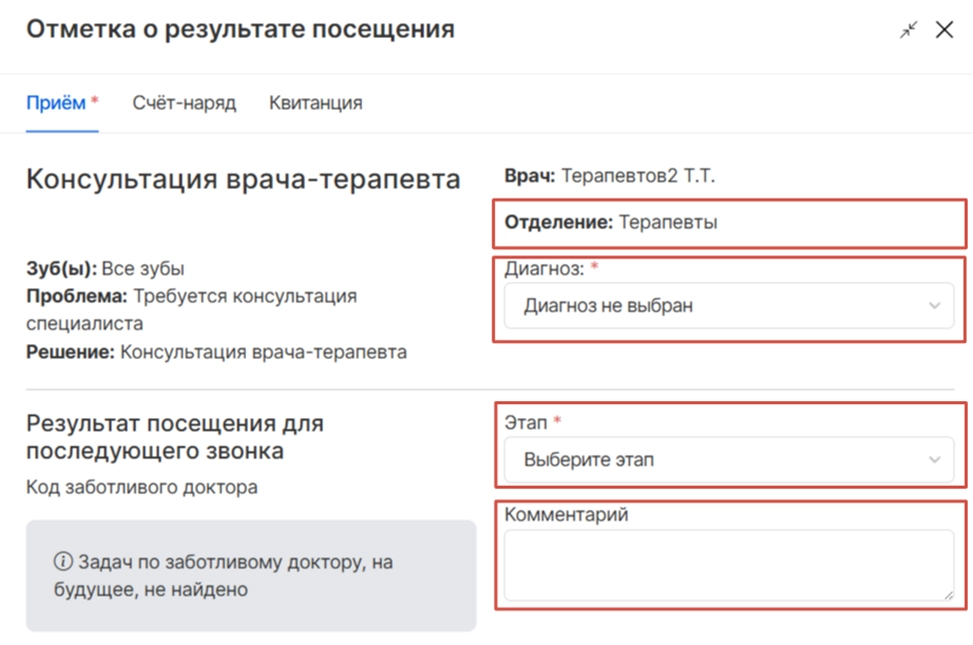Click the Зуб(ы): Все зубы line
This screenshot has width=973, height=645.
105,269
